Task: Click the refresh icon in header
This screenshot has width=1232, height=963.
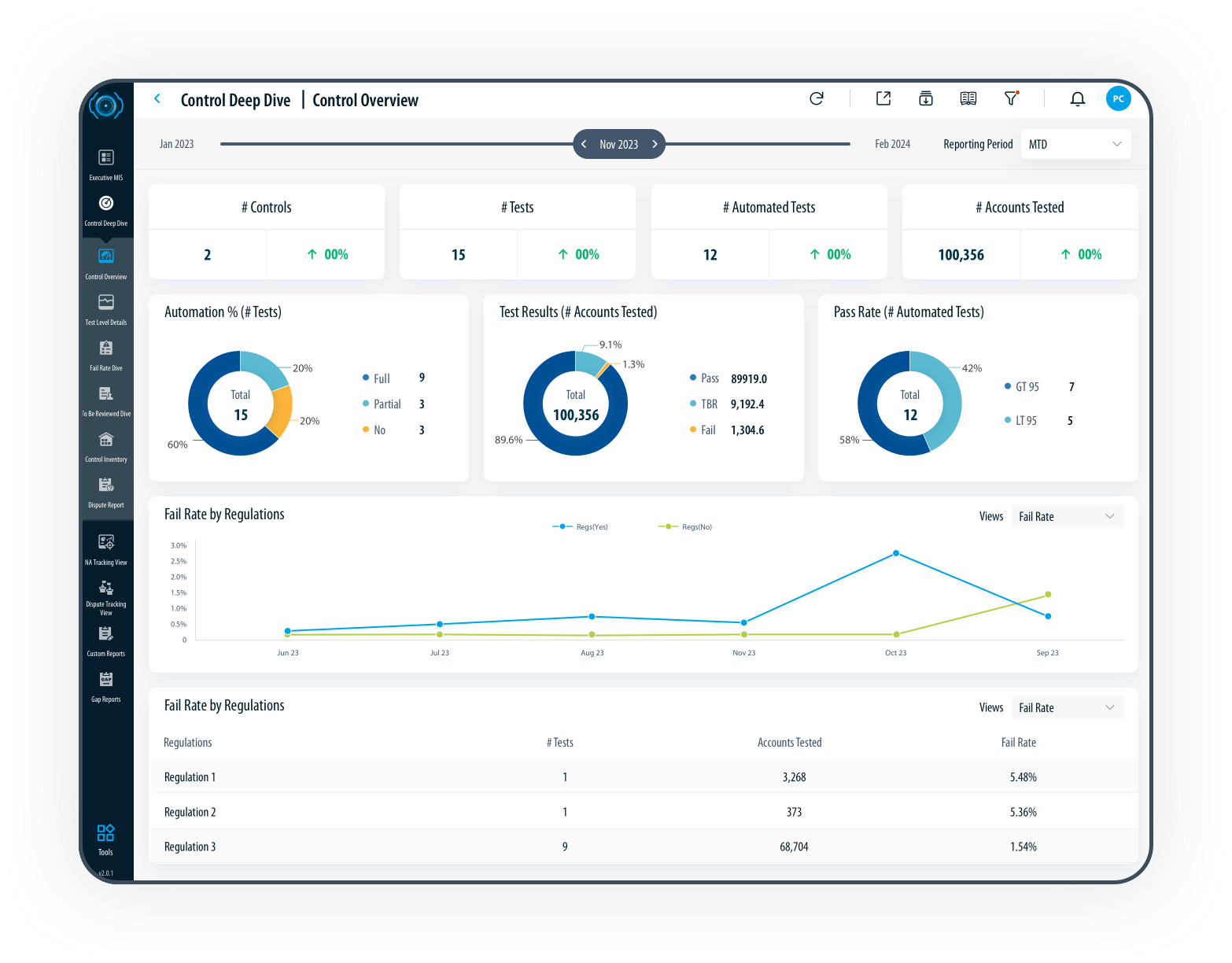Action: click(817, 98)
